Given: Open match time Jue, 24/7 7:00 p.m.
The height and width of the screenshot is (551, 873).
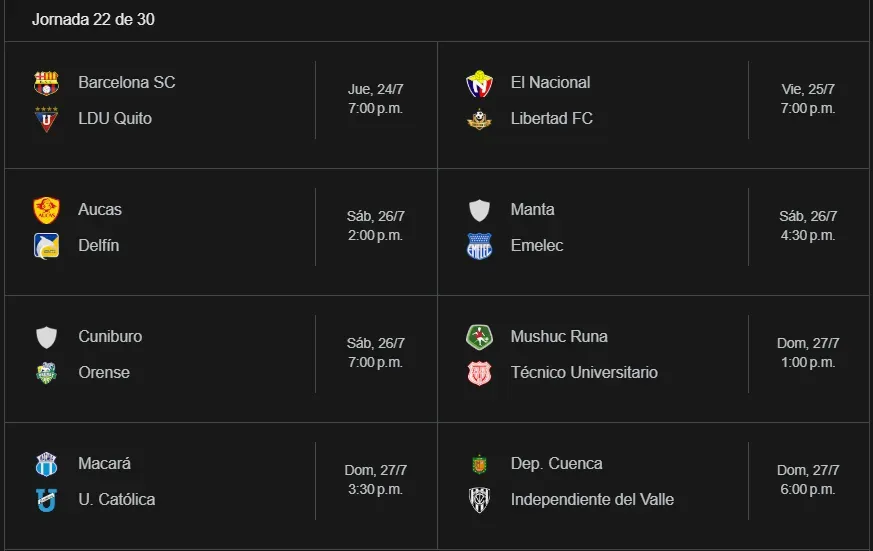Looking at the screenshot, I should [x=375, y=99].
